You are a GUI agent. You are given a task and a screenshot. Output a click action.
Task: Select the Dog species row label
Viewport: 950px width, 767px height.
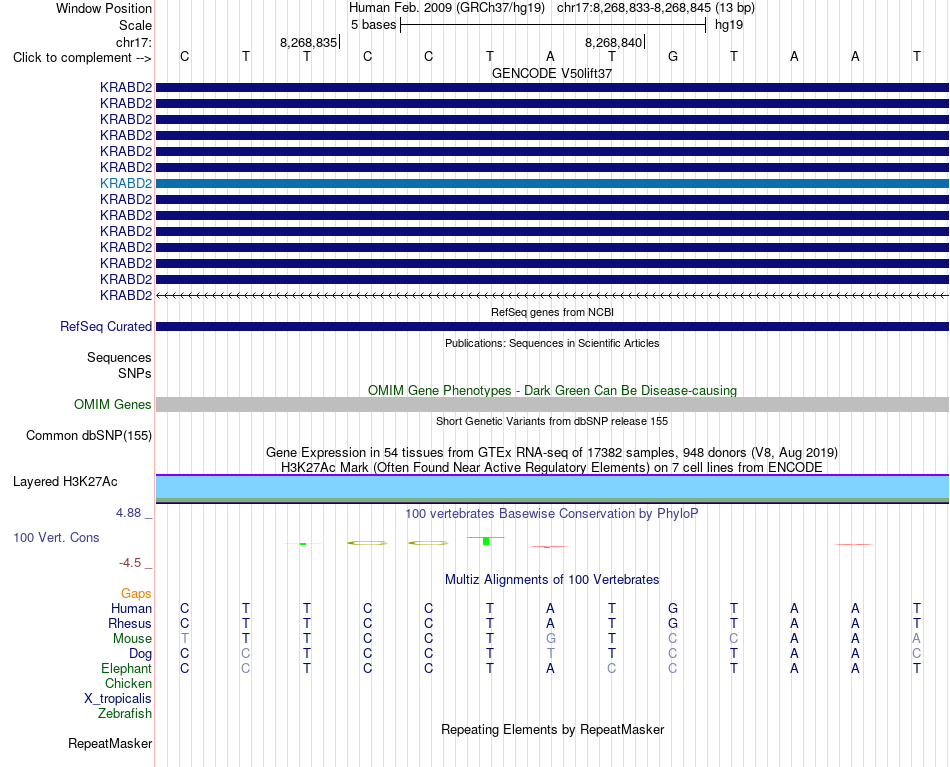140,653
